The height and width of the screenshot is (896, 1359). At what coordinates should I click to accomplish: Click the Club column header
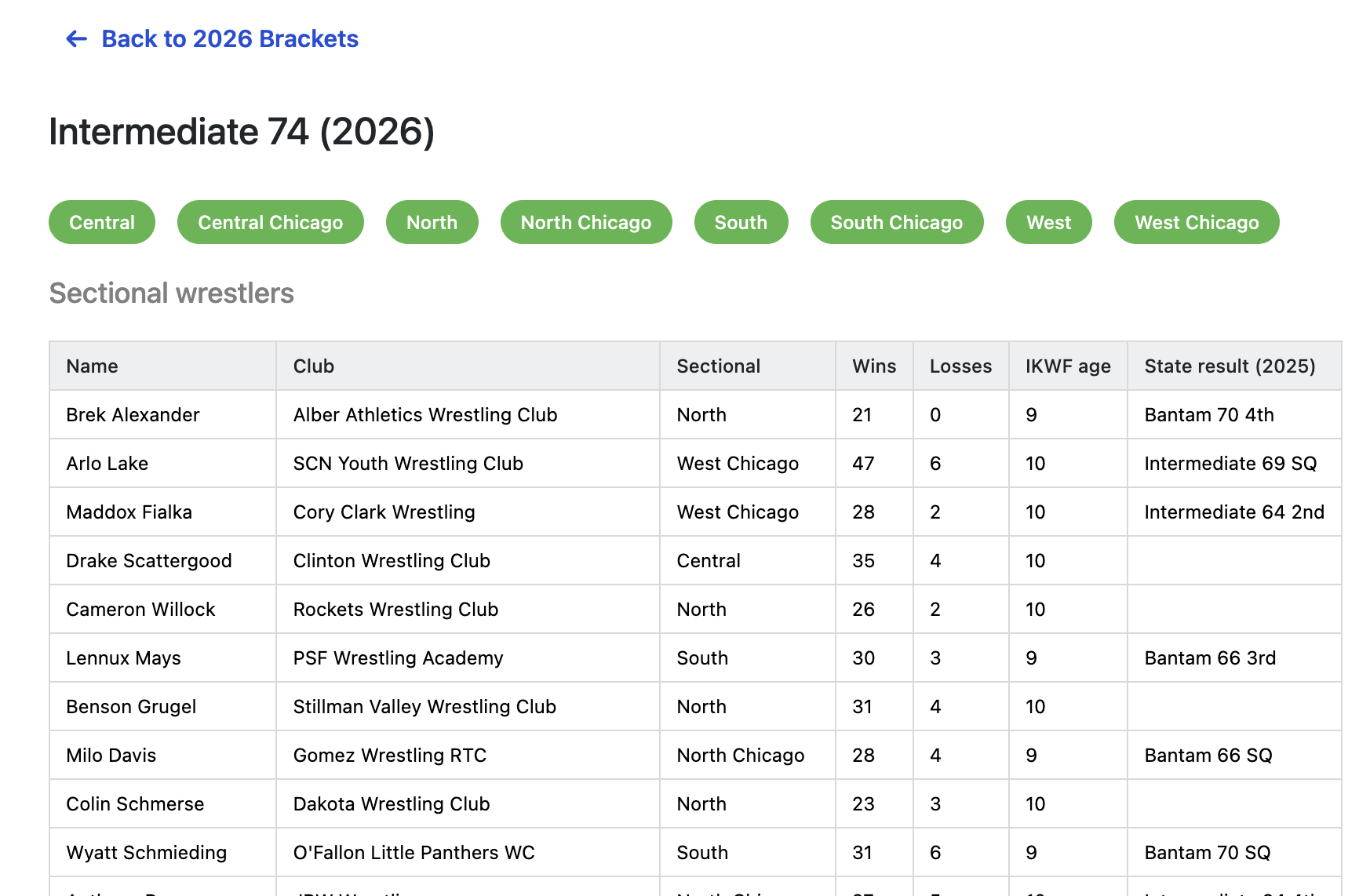(313, 366)
